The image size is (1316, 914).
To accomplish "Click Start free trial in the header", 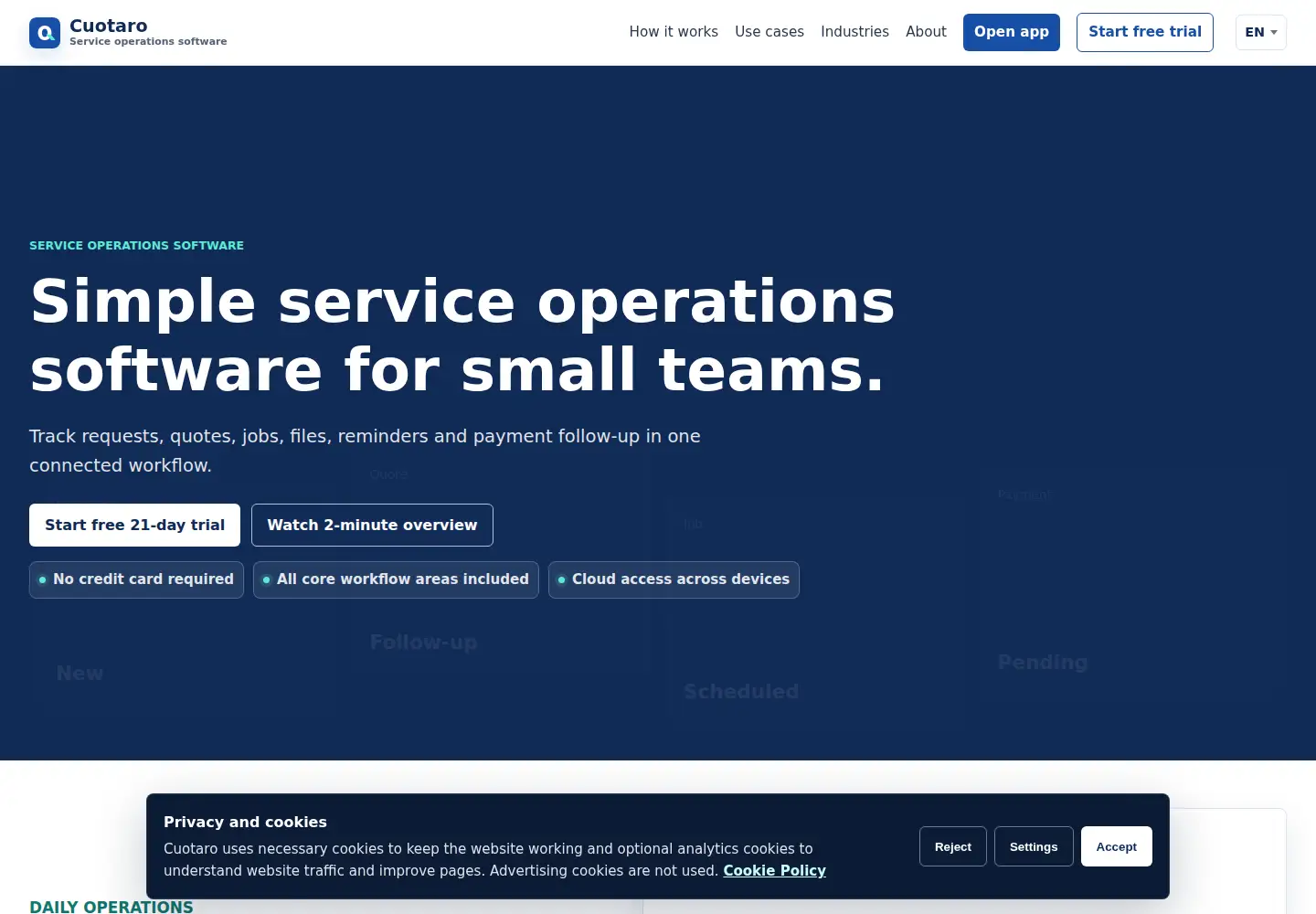I will tap(1145, 32).
